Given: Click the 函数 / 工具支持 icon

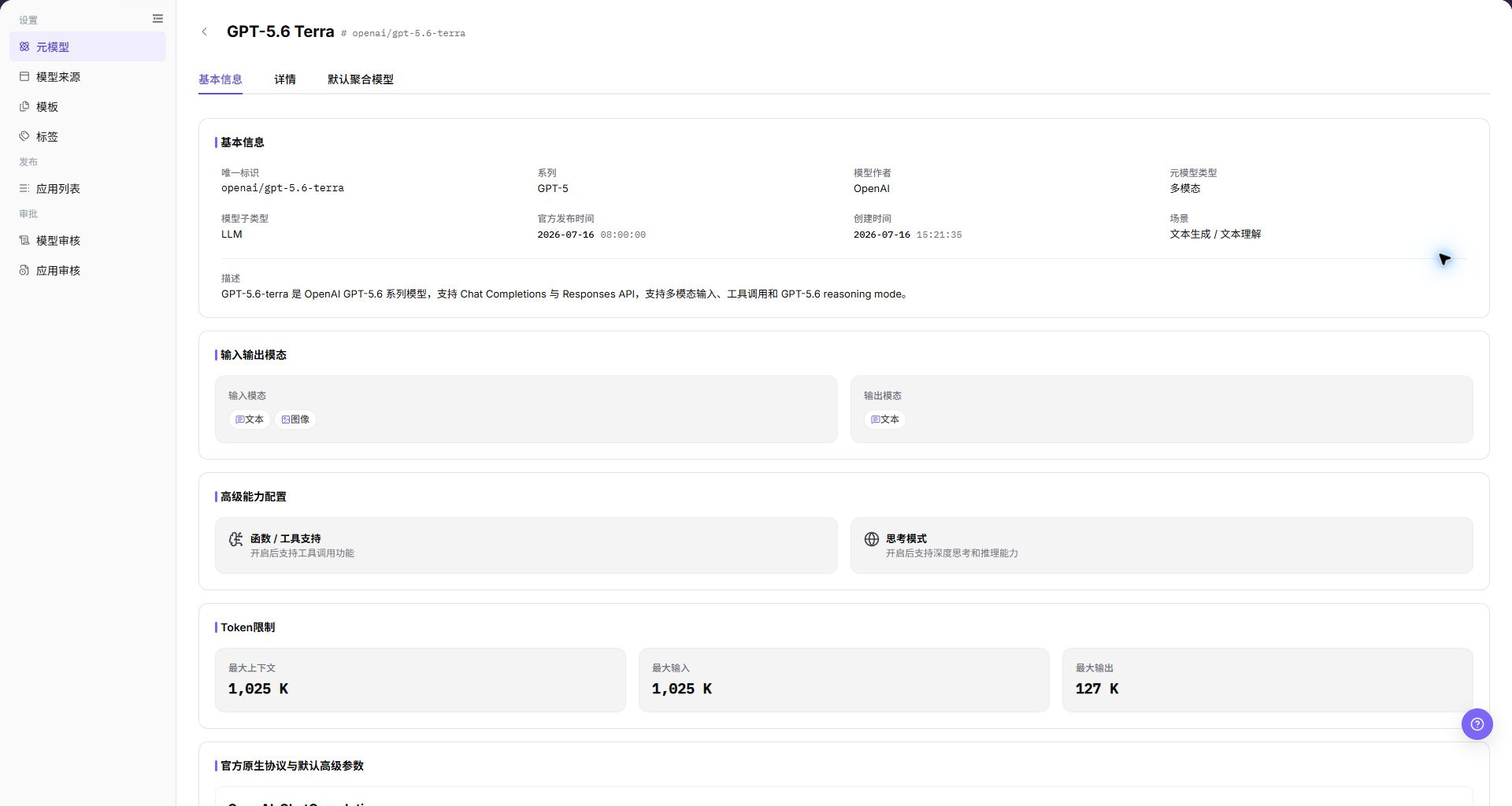Looking at the screenshot, I should coord(235,539).
